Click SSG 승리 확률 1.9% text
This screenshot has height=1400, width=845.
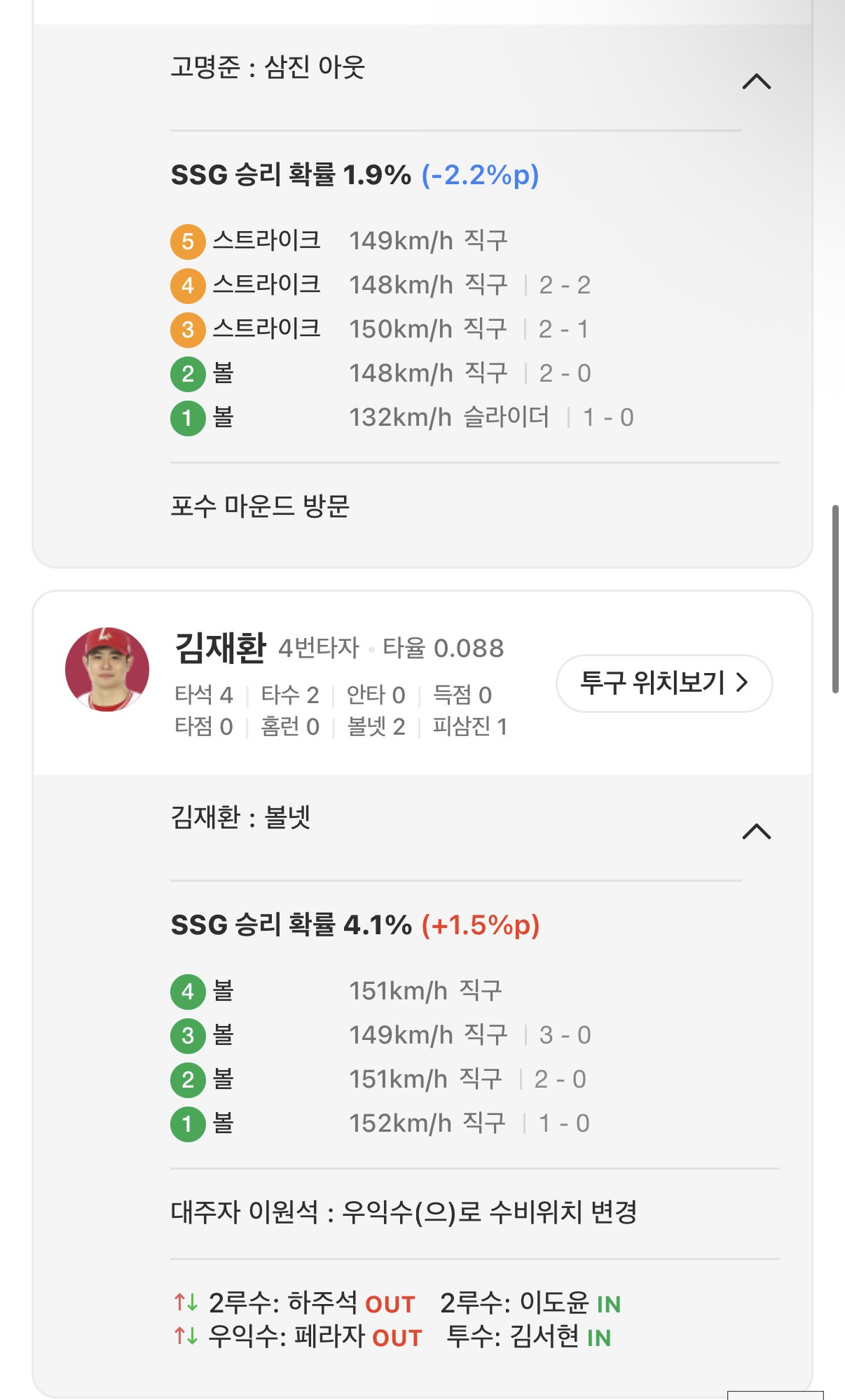tap(291, 175)
